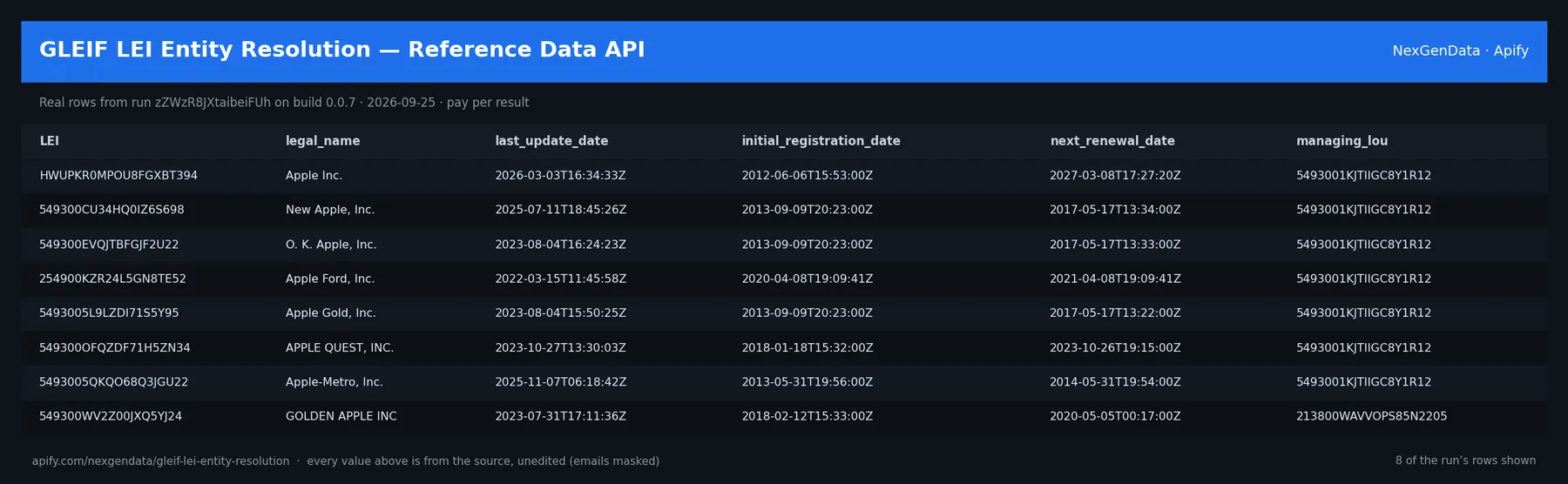
Task: Click renewal date 2017-05-17T13:34:00Z
Action: tap(1115, 210)
